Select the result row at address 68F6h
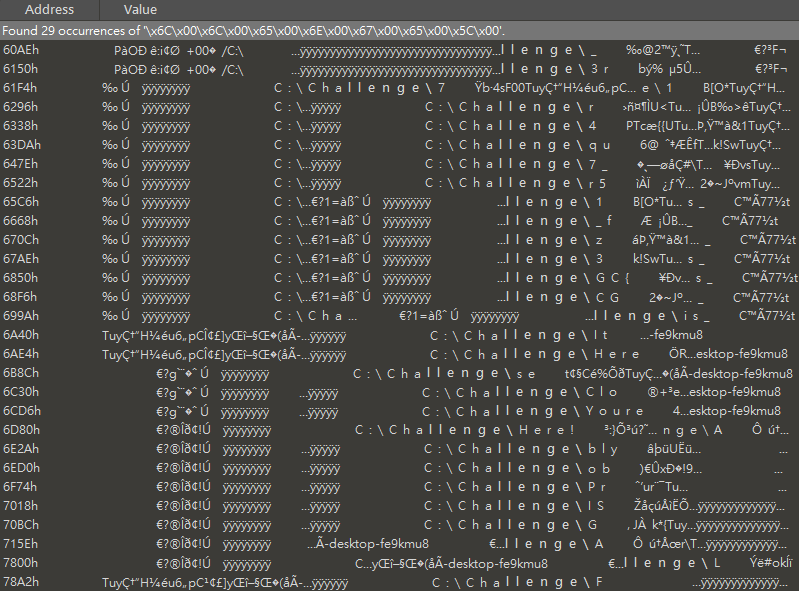The height and width of the screenshot is (591, 799). [400, 297]
